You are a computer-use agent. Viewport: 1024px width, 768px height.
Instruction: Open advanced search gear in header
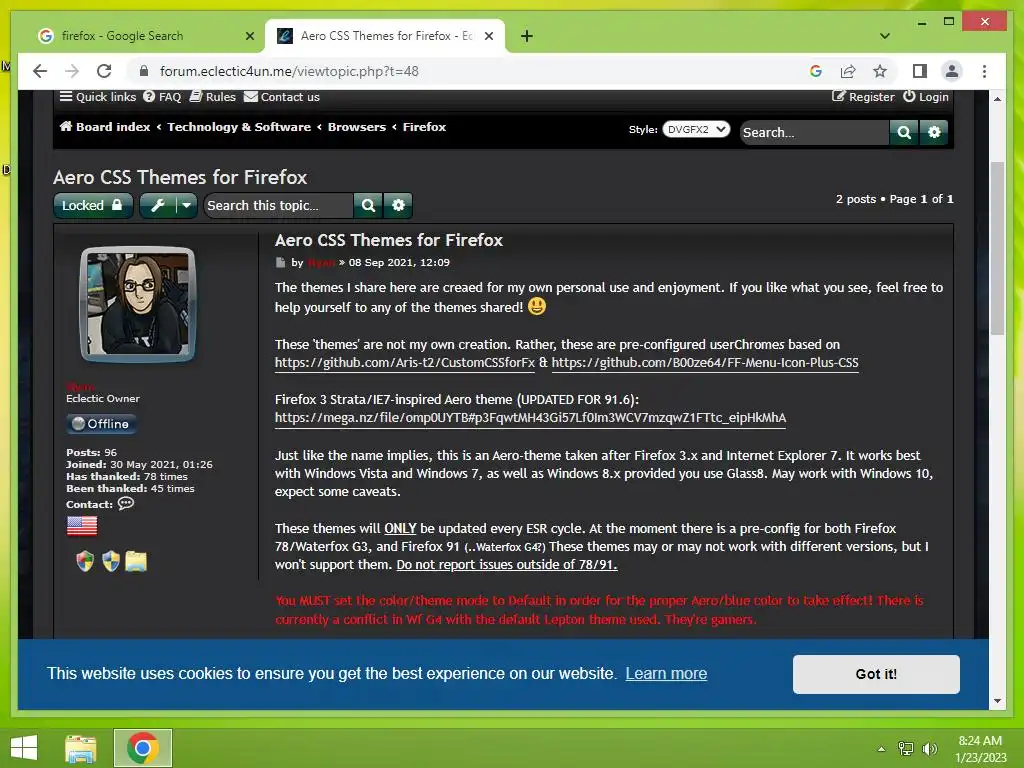coord(935,132)
